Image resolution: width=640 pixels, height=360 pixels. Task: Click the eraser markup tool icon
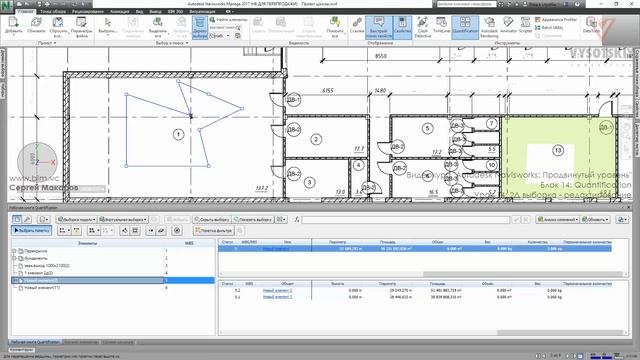pyautogui.click(x=161, y=231)
